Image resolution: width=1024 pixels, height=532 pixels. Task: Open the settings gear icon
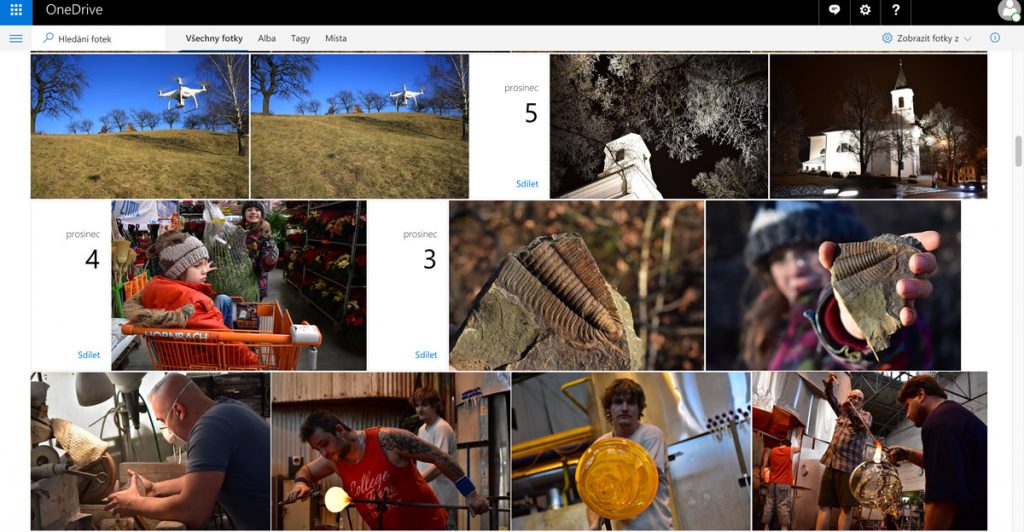865,11
